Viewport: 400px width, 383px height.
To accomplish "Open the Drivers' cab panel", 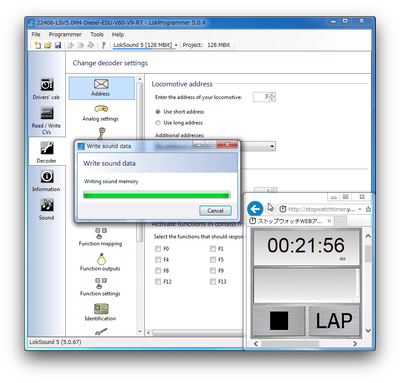I will [x=46, y=89].
